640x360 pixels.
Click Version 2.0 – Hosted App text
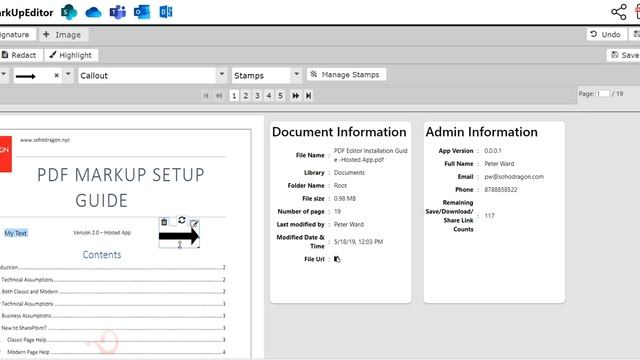coord(102,233)
